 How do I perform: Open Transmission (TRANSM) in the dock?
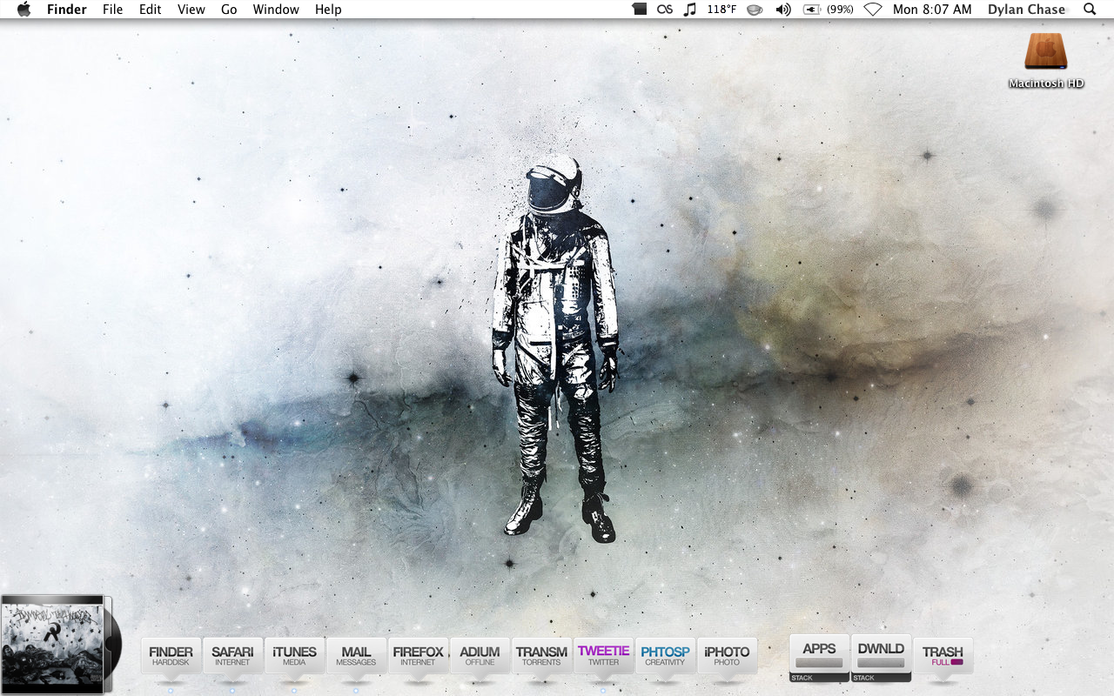[541, 655]
